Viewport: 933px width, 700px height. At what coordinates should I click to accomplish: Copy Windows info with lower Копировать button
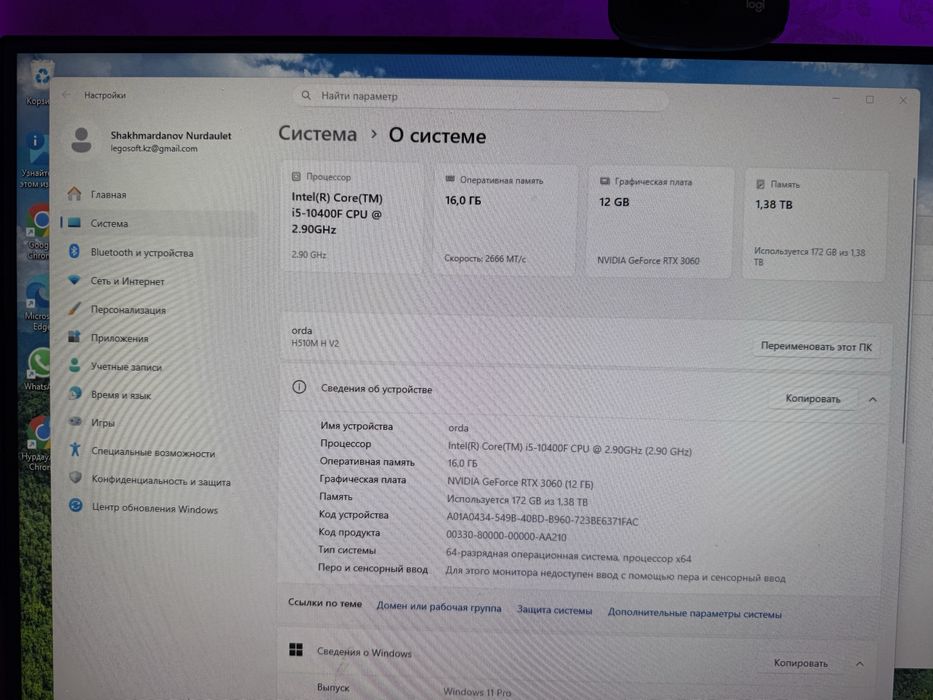(x=800, y=662)
